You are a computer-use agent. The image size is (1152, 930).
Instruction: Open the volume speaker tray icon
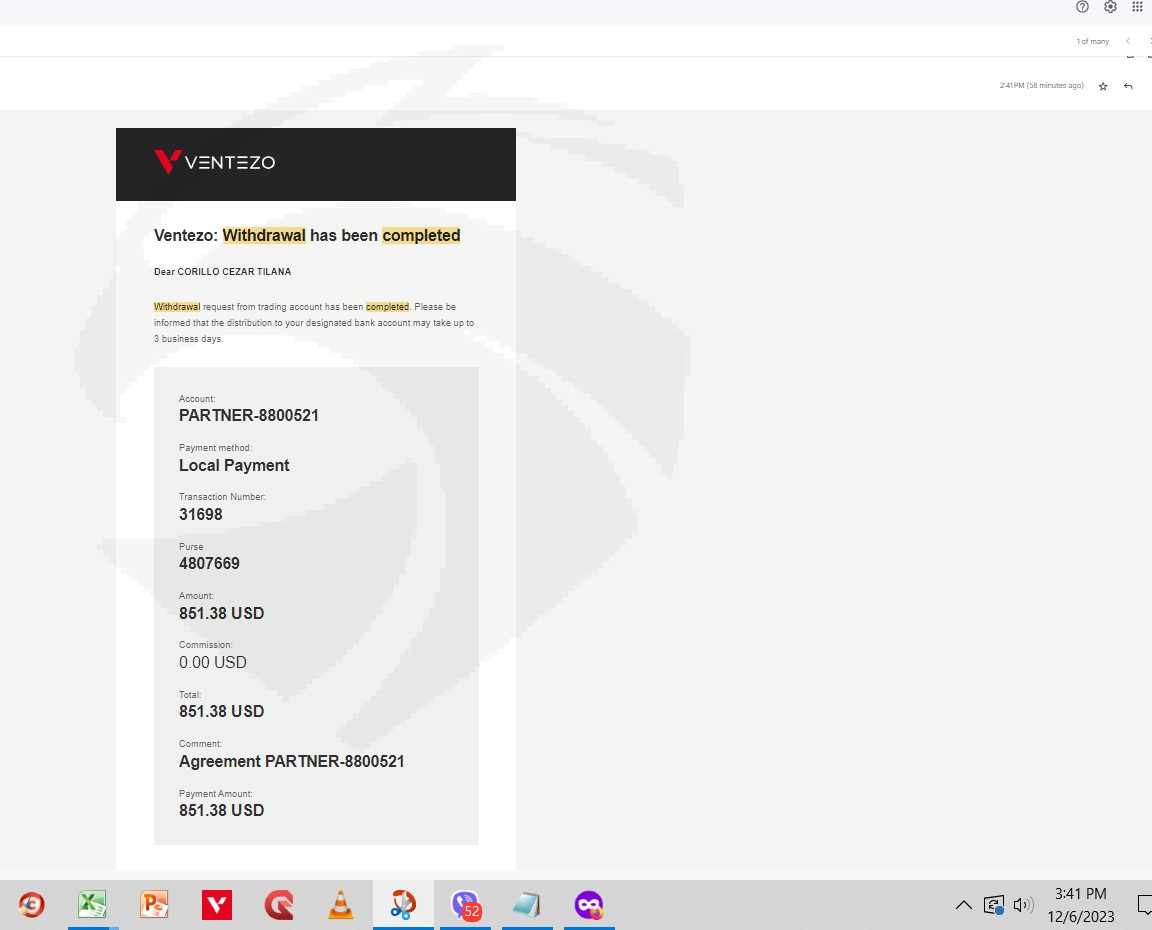(x=1023, y=905)
